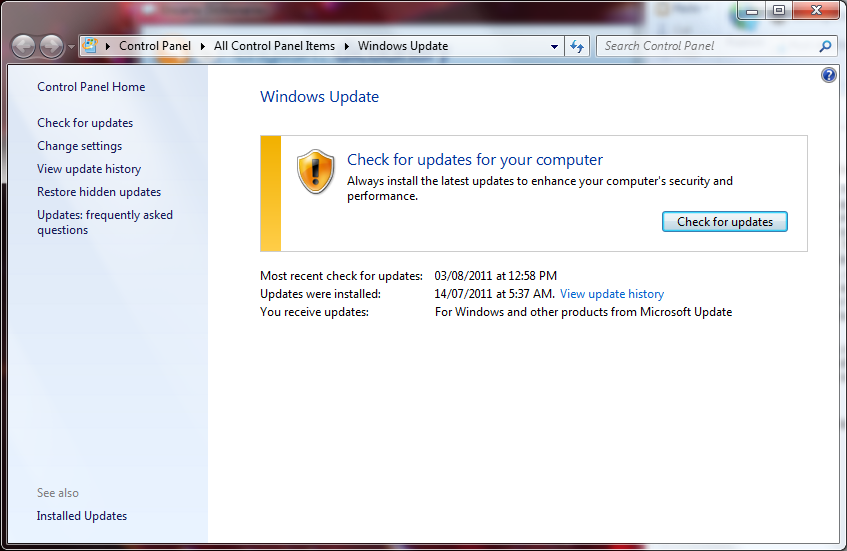Open Restore hidden updates
Screen dimensions: 847x551
click(99, 192)
